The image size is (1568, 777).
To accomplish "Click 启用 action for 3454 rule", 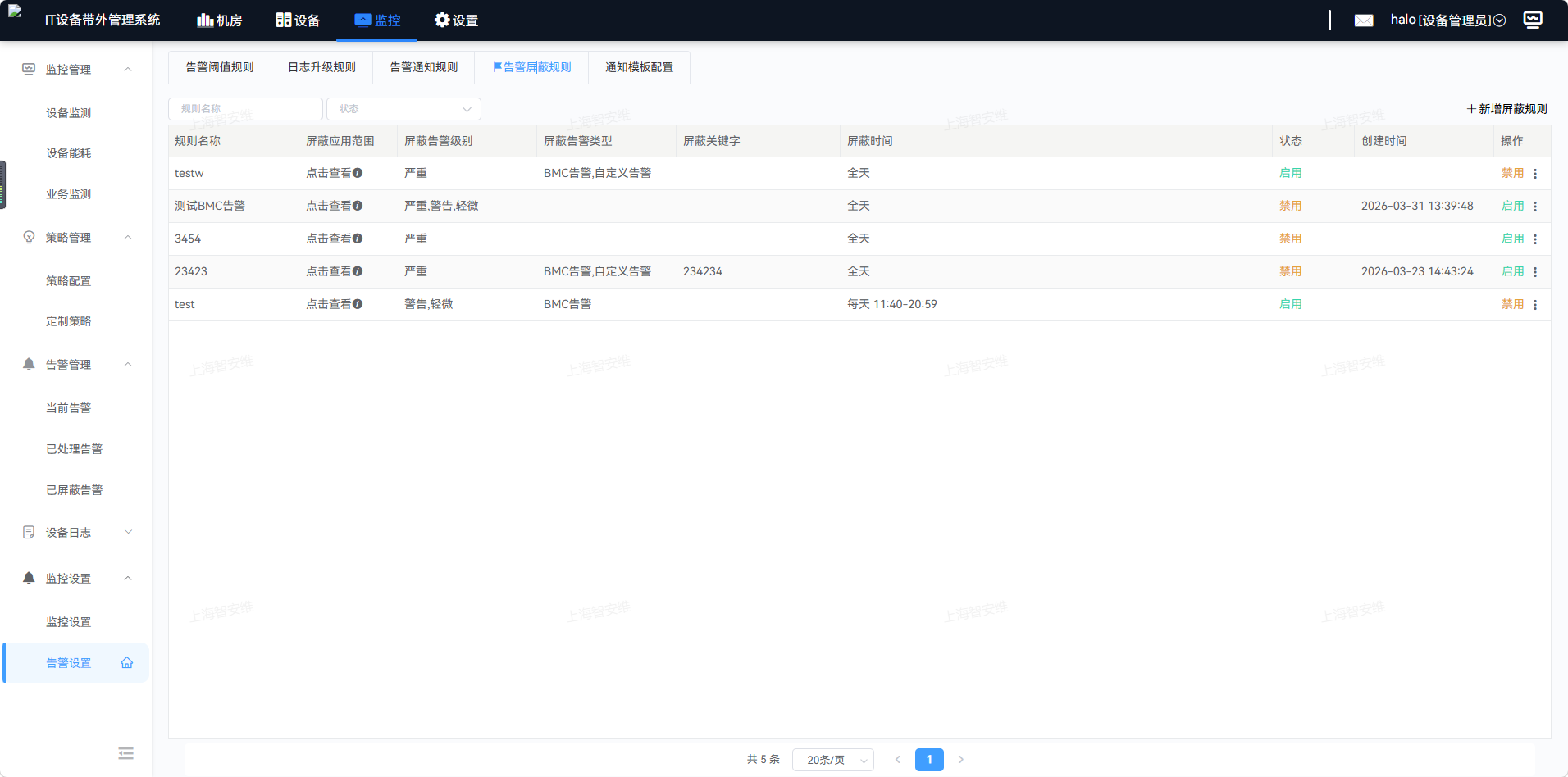I will coord(1512,239).
